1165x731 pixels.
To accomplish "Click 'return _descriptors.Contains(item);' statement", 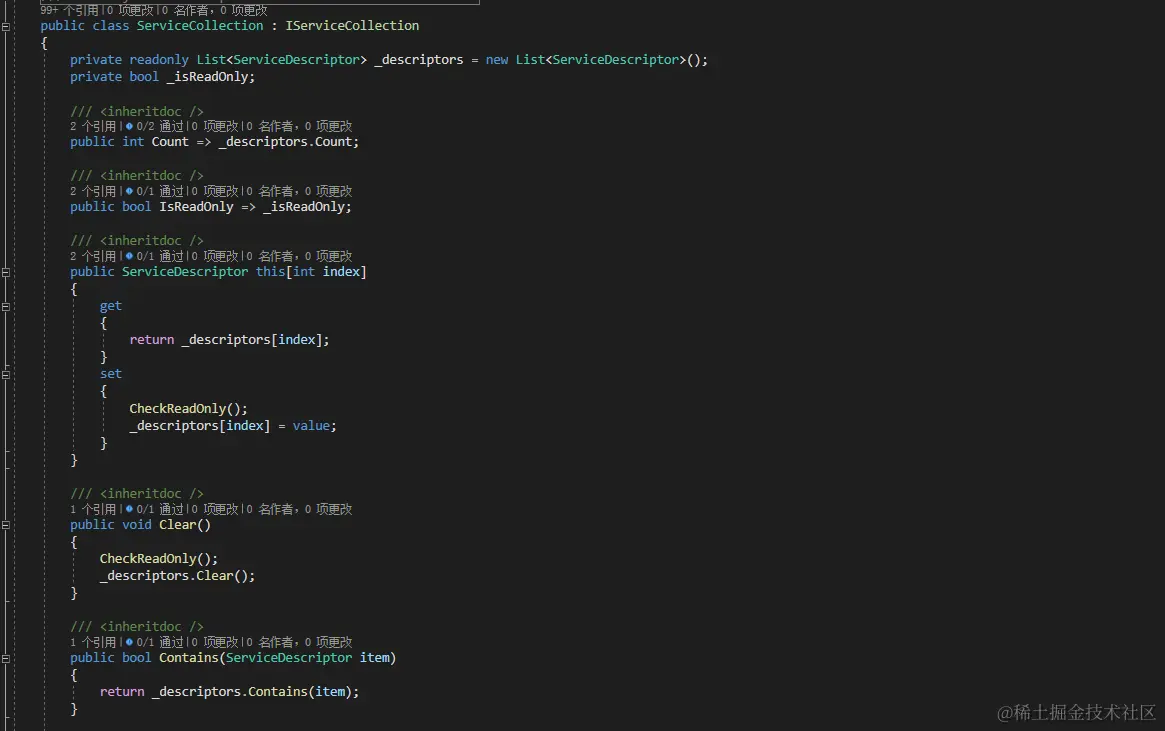I will tap(230, 692).
